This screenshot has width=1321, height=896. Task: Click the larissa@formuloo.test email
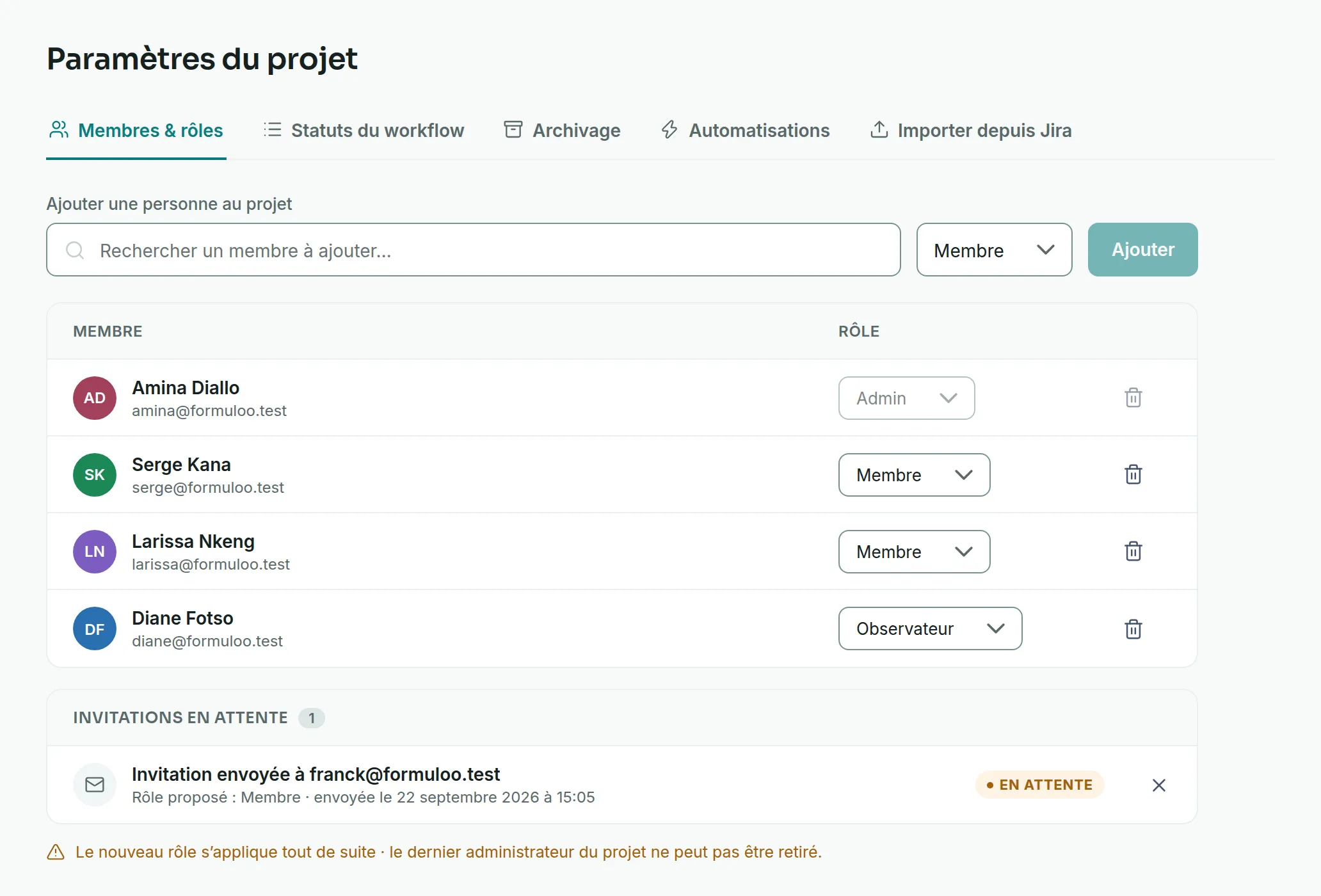coord(211,564)
